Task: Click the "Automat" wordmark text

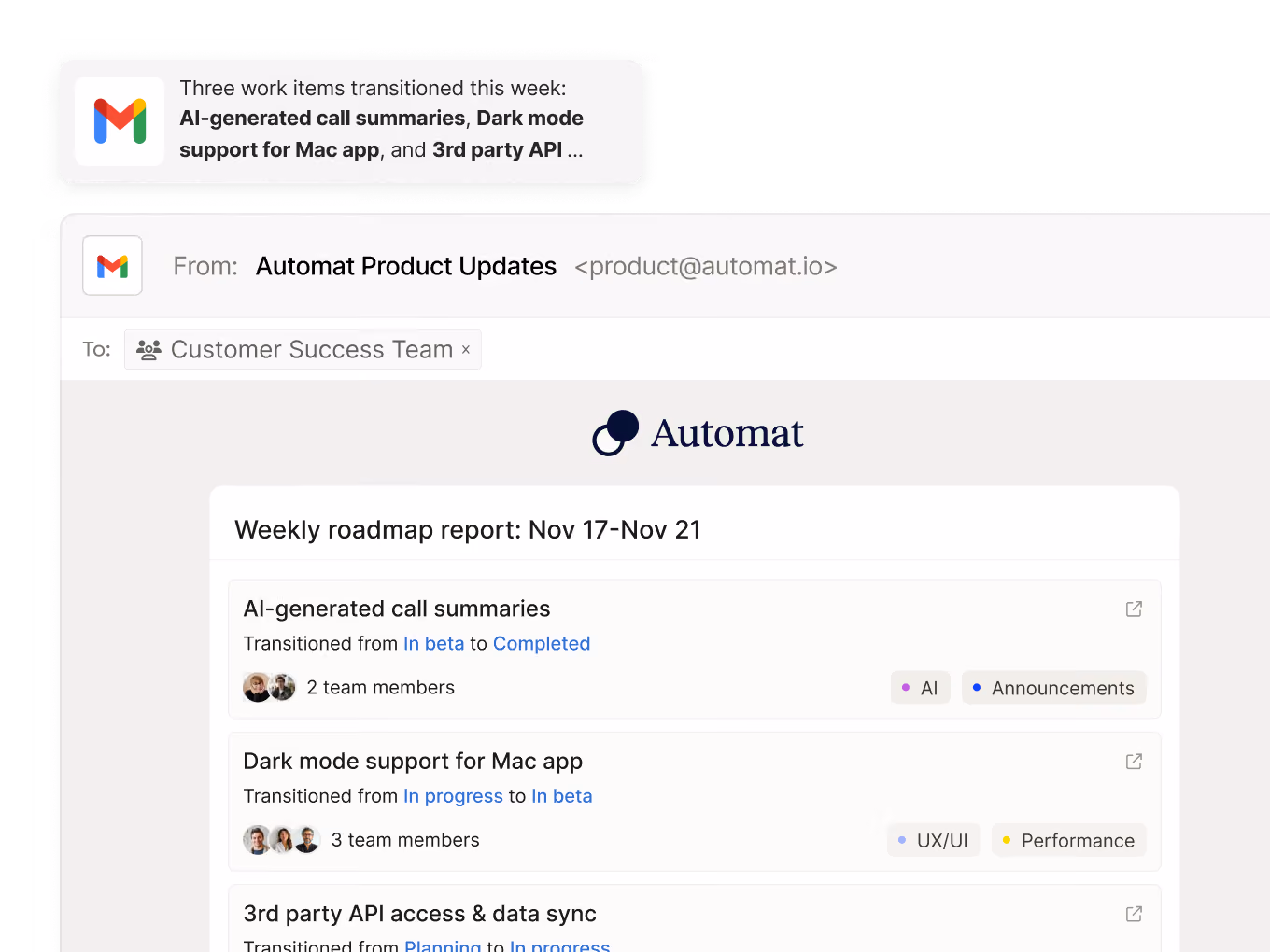Action: click(727, 433)
